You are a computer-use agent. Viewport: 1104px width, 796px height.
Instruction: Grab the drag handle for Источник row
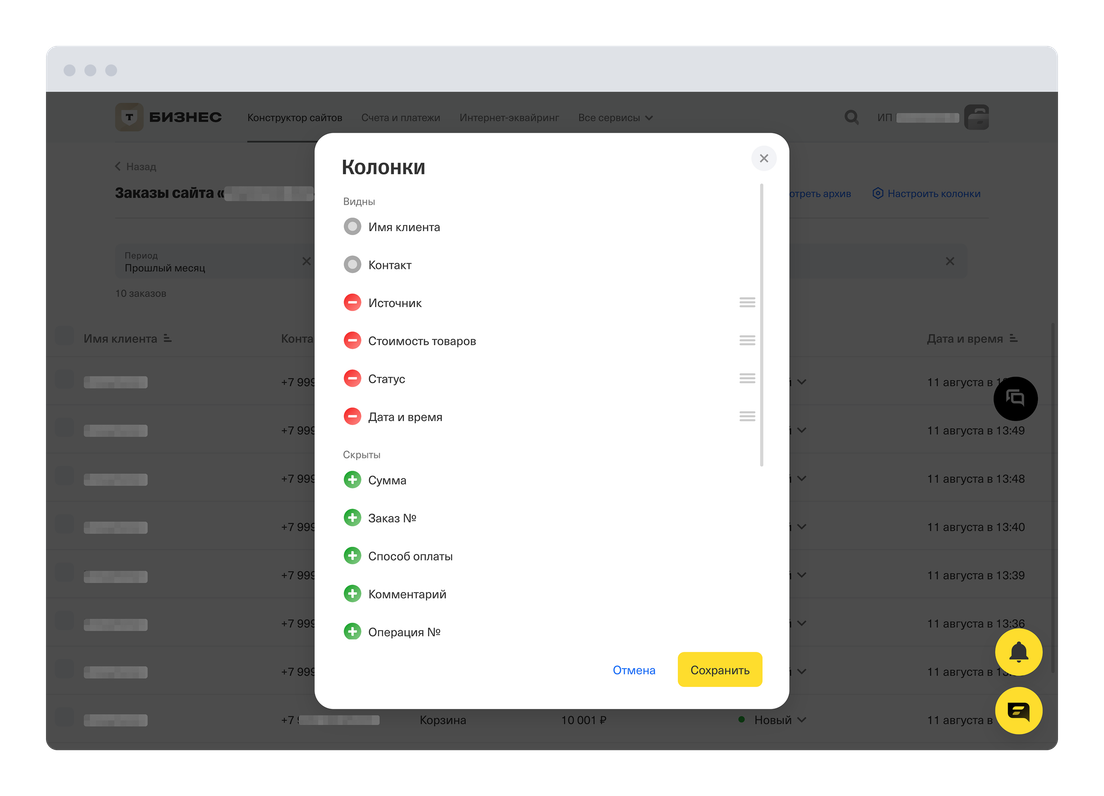tap(747, 303)
